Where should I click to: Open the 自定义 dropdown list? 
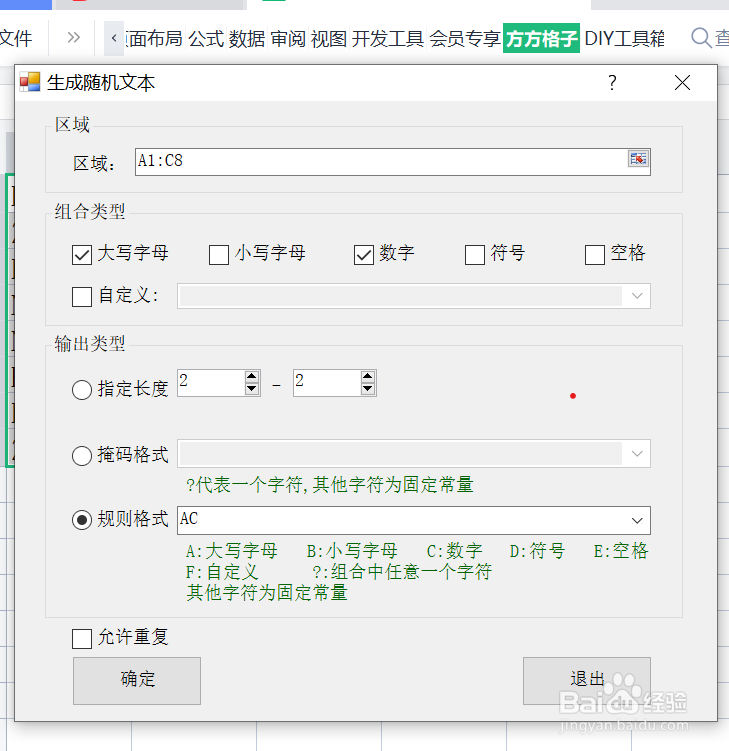(x=637, y=296)
